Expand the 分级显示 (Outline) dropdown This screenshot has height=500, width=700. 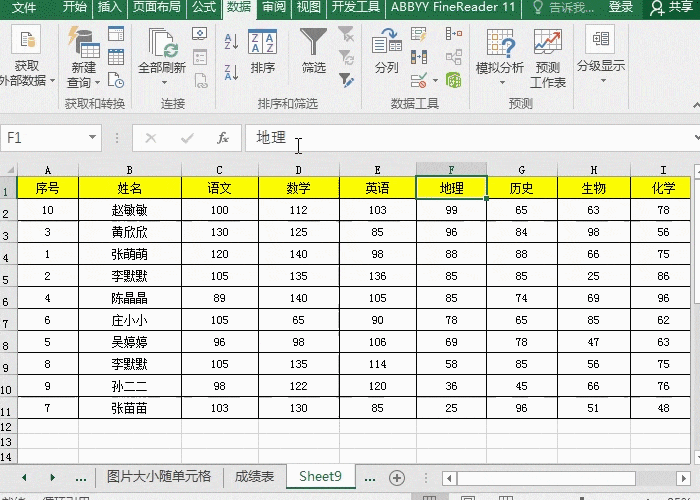(x=601, y=66)
